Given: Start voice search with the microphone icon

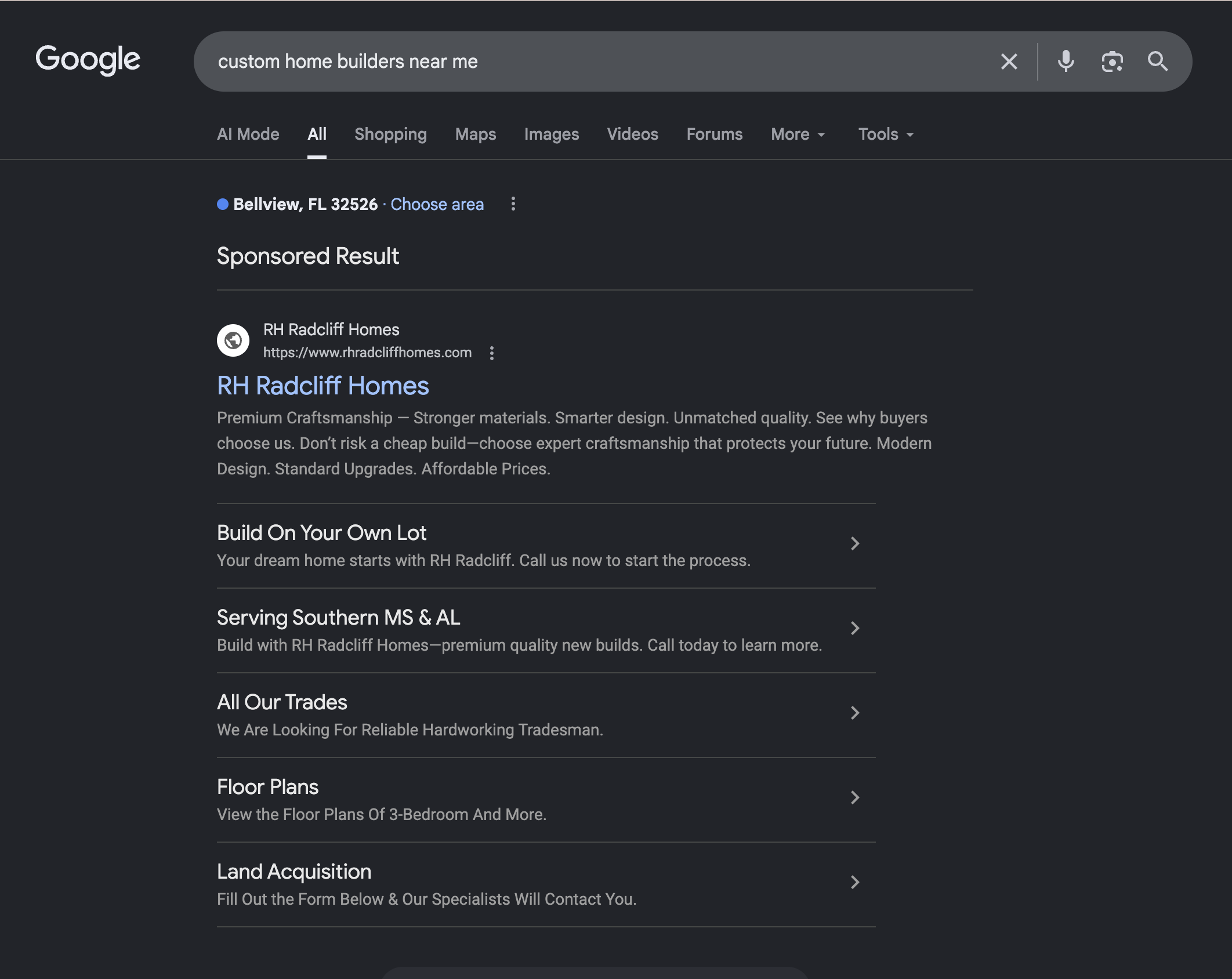Looking at the screenshot, I should pyautogui.click(x=1066, y=61).
